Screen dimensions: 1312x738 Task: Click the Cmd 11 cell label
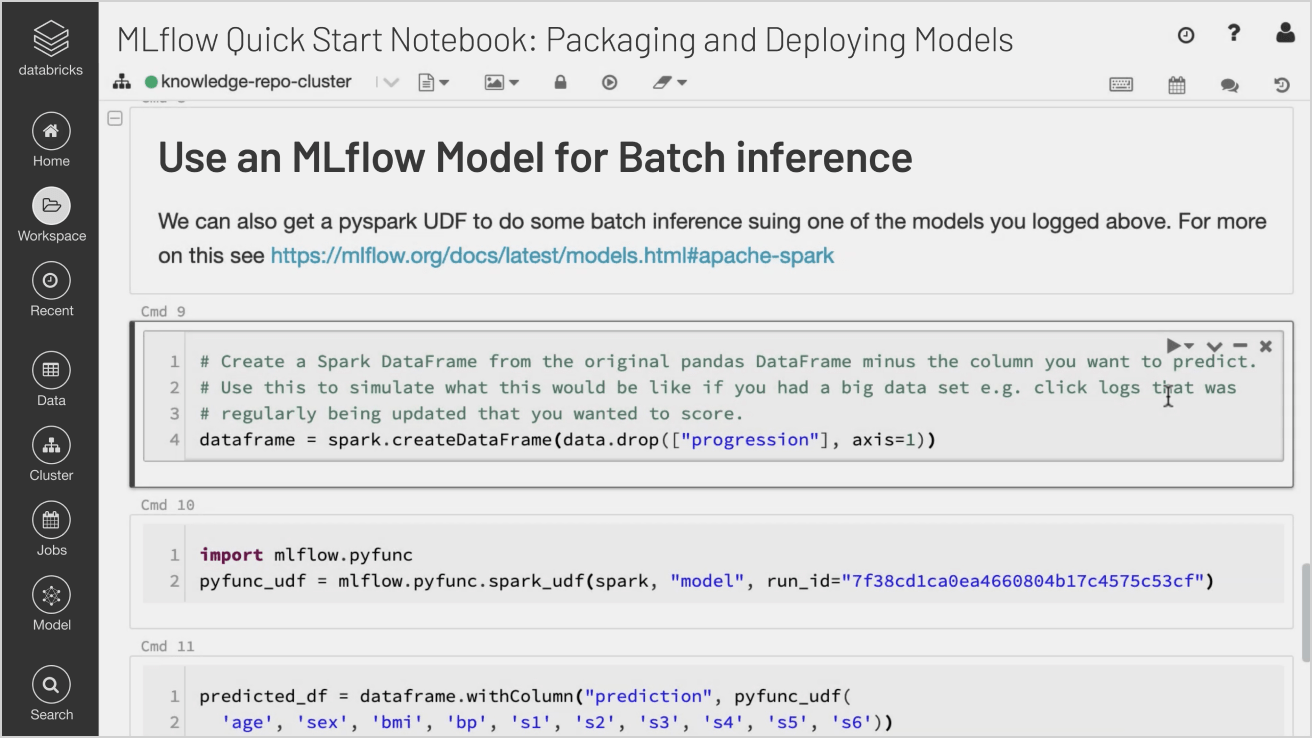point(167,646)
